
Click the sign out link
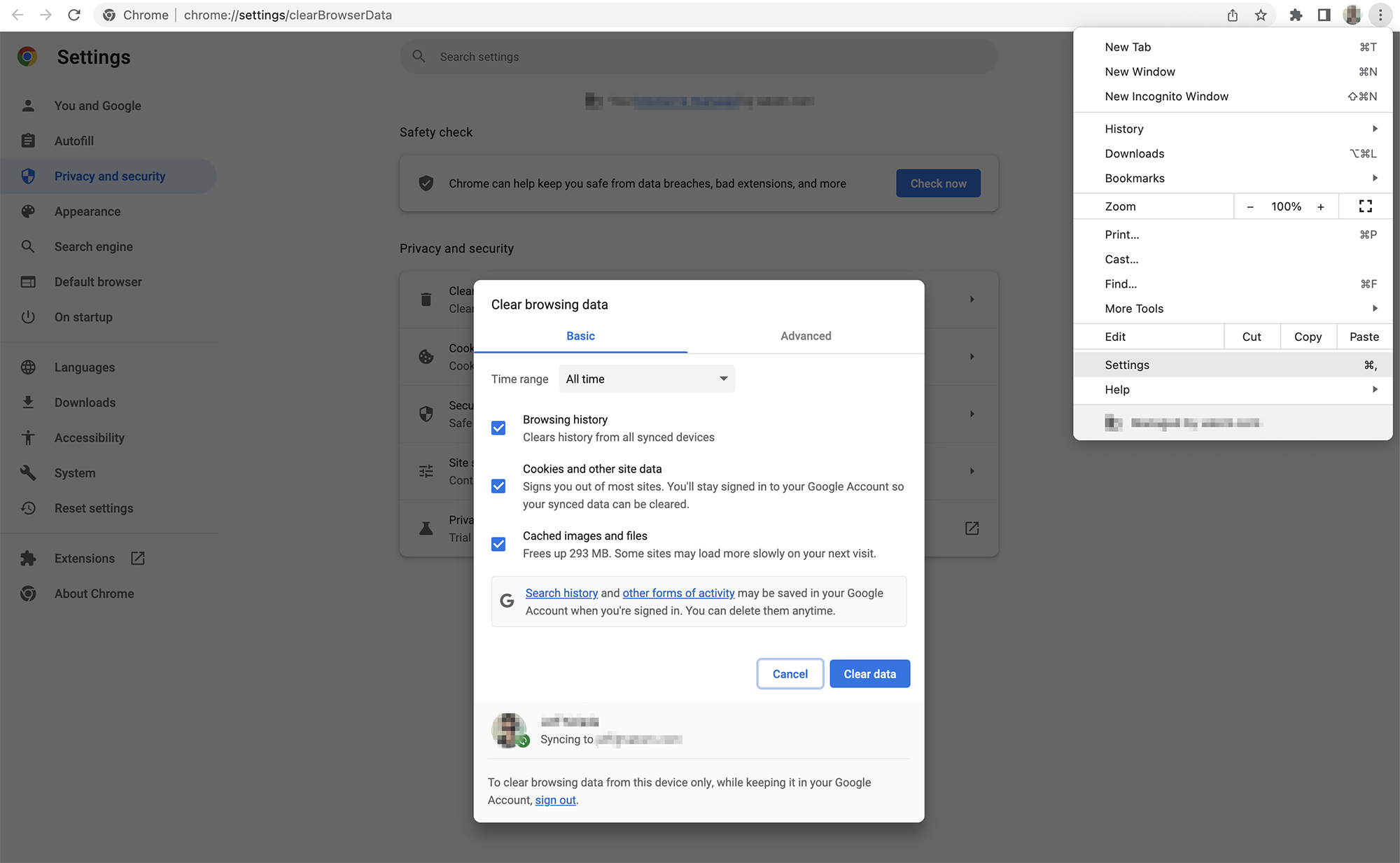click(555, 800)
